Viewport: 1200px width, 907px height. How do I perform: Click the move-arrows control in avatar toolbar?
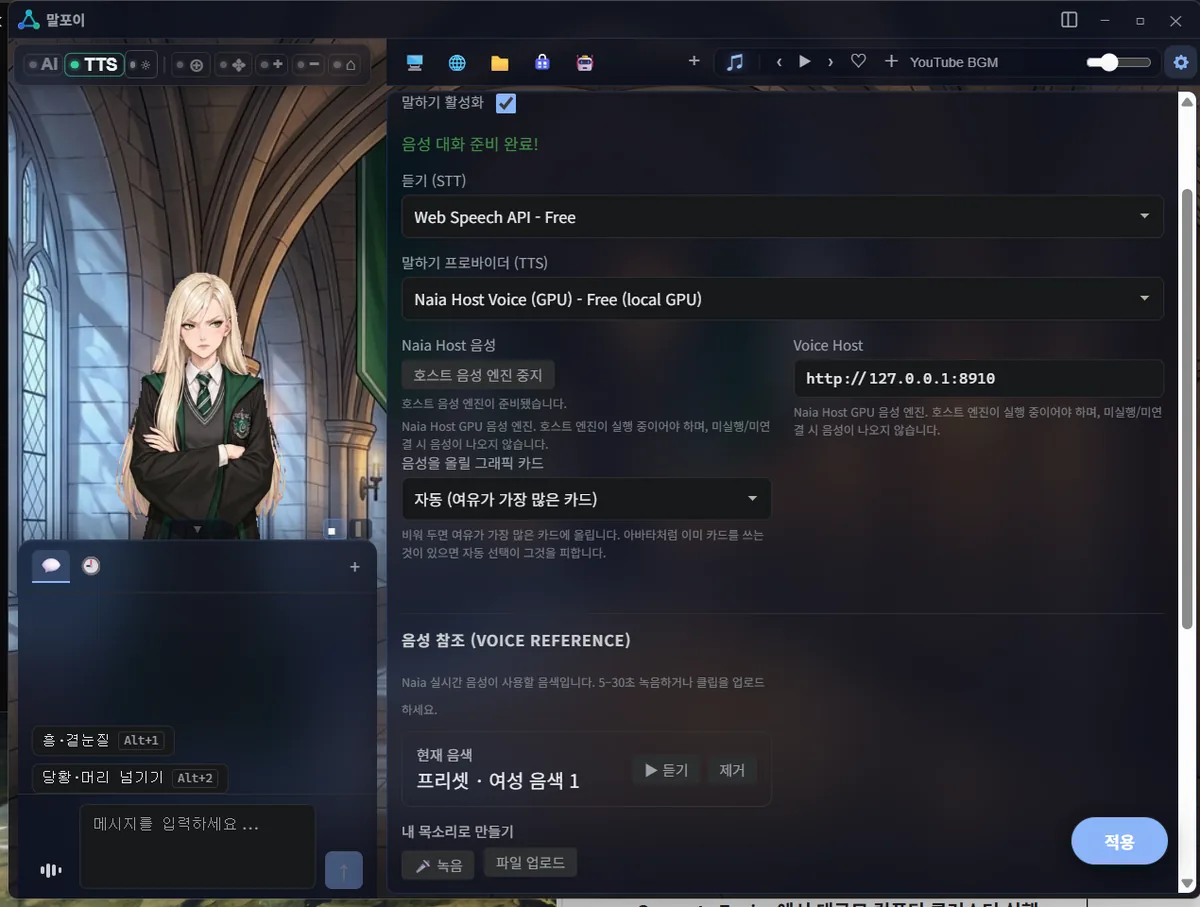pos(233,65)
